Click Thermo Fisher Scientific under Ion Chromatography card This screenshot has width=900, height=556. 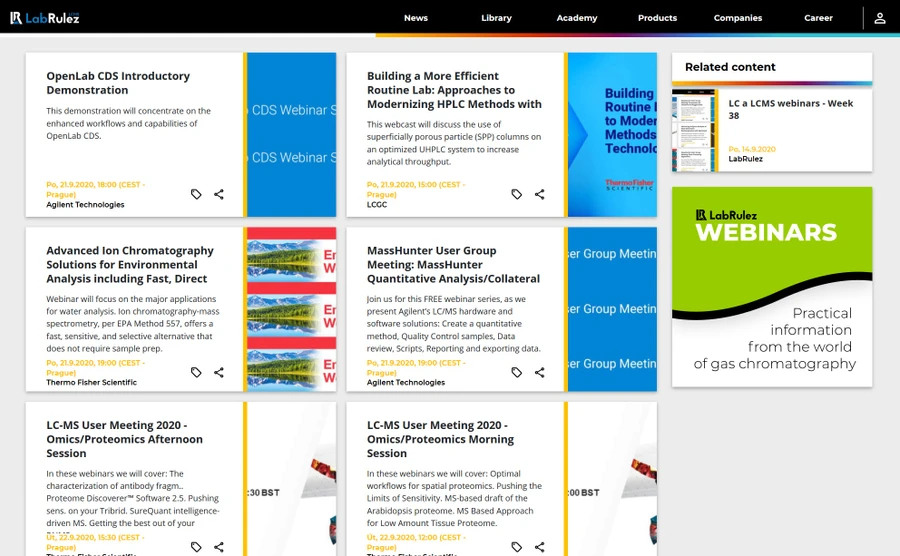point(92,383)
